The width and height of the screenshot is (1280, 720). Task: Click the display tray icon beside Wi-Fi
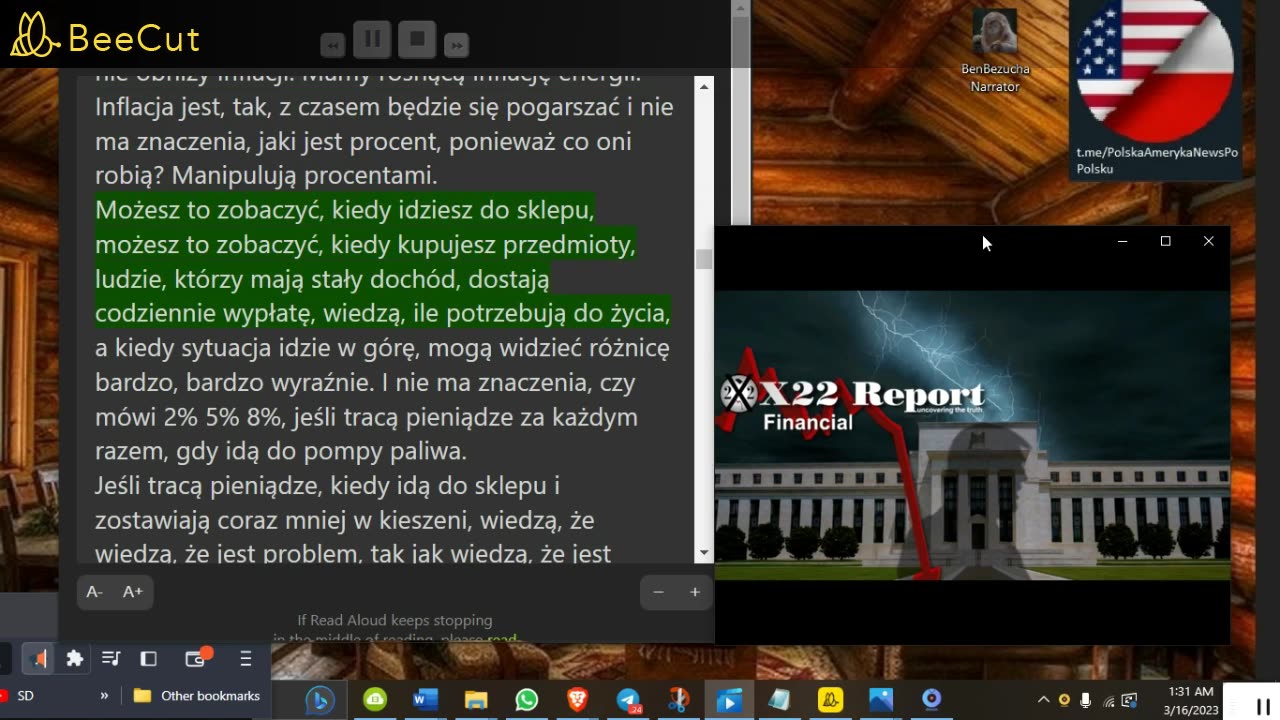[1130, 700]
